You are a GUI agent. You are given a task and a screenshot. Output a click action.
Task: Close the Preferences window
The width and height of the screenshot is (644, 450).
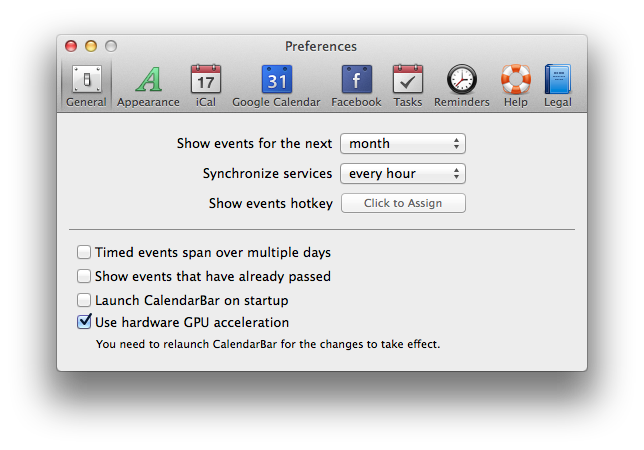click(71, 46)
